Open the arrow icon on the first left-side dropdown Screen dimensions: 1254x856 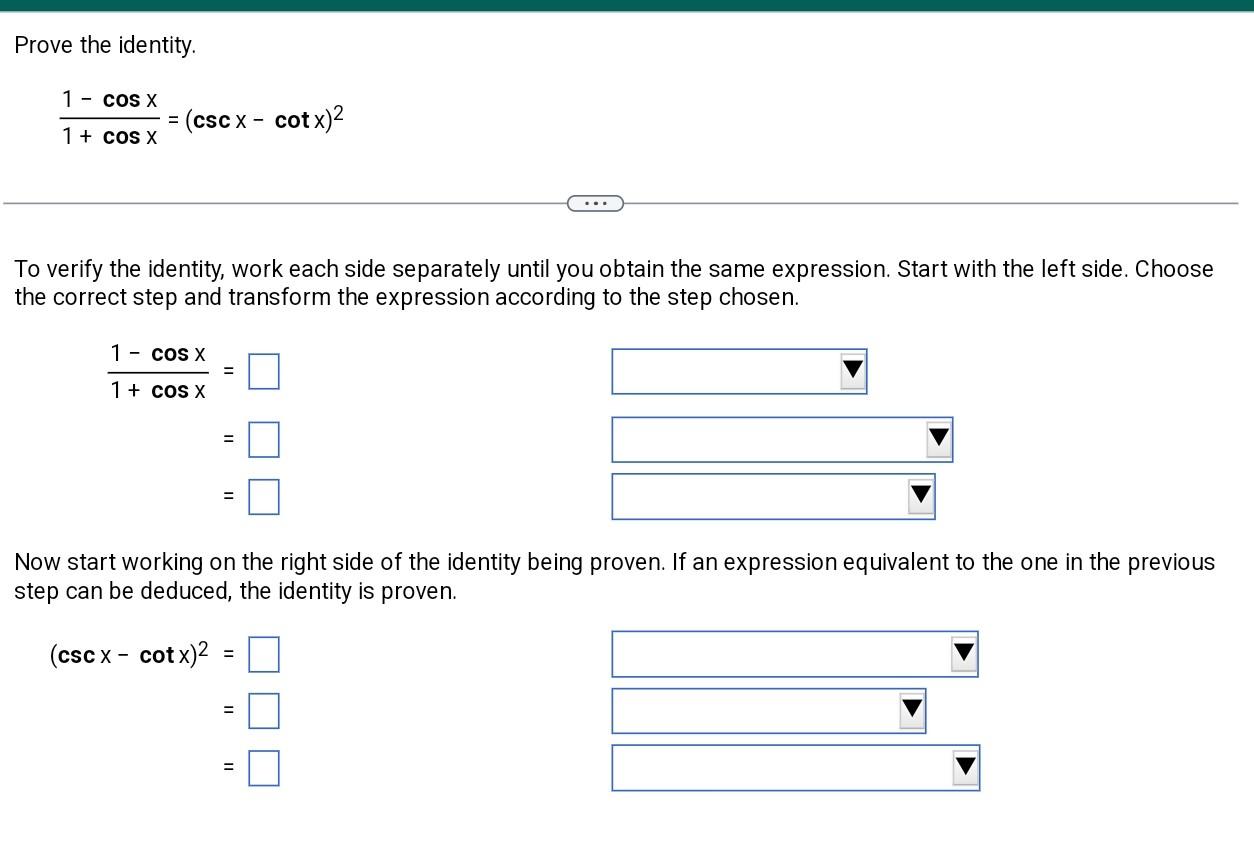pyautogui.click(x=852, y=371)
